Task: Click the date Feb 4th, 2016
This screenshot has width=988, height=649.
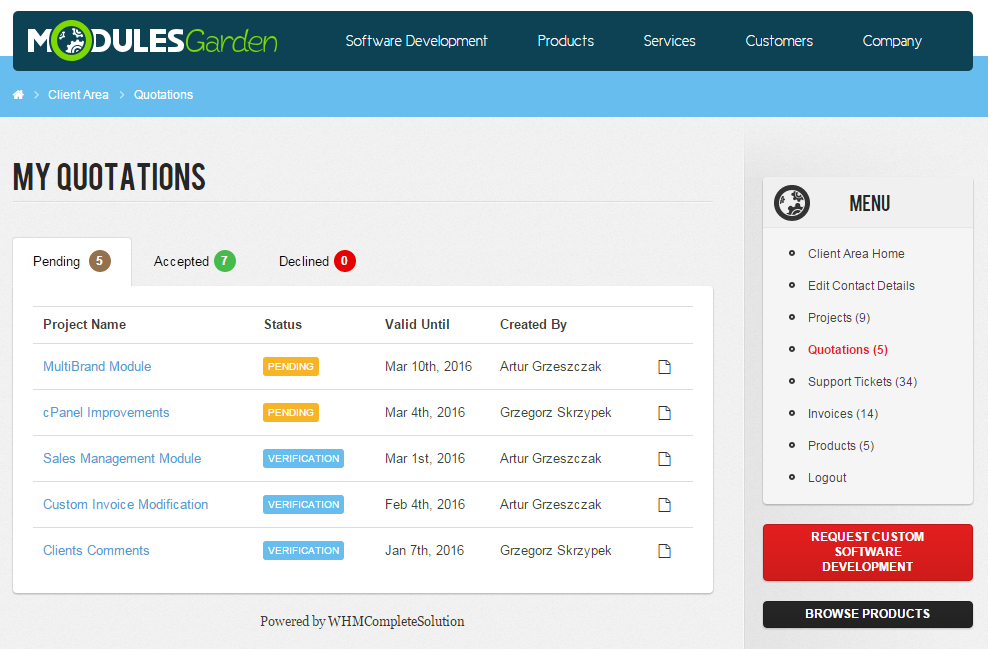Action: click(x=425, y=505)
